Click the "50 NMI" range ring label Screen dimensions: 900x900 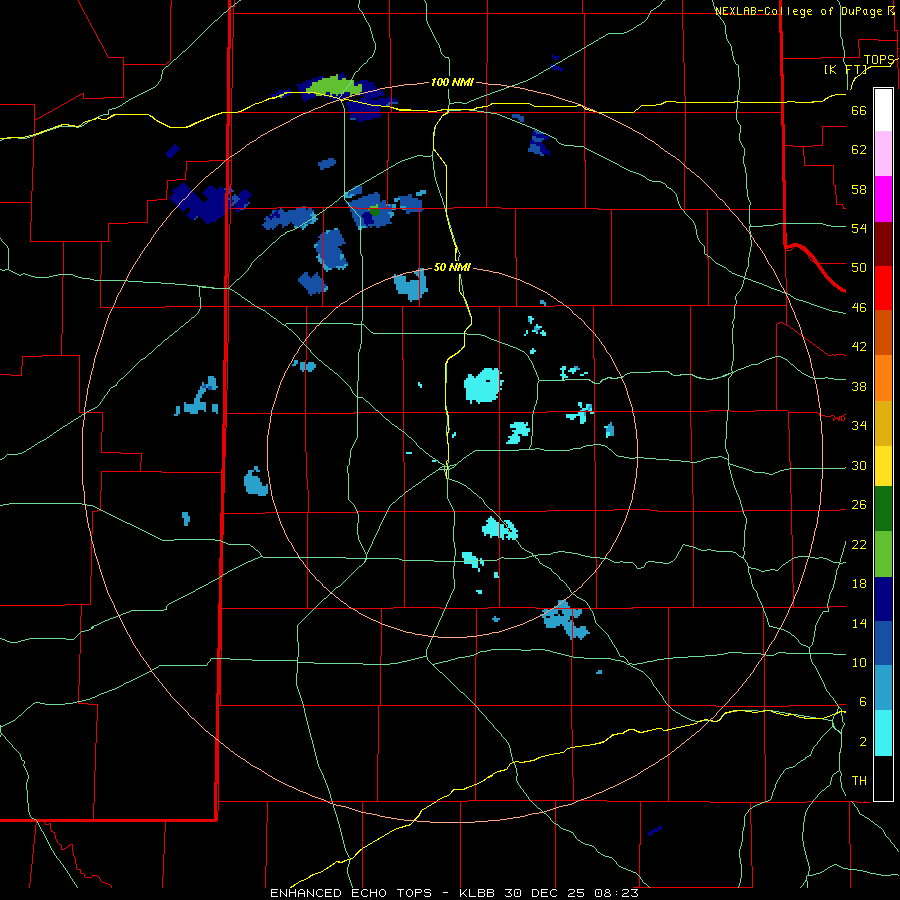click(x=452, y=267)
